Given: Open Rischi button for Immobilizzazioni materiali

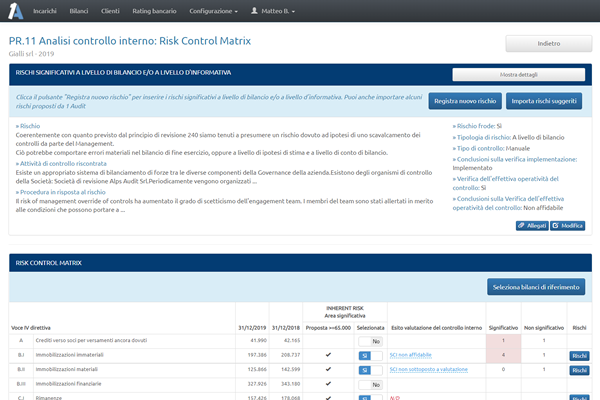Looking at the screenshot, I should (579, 371).
